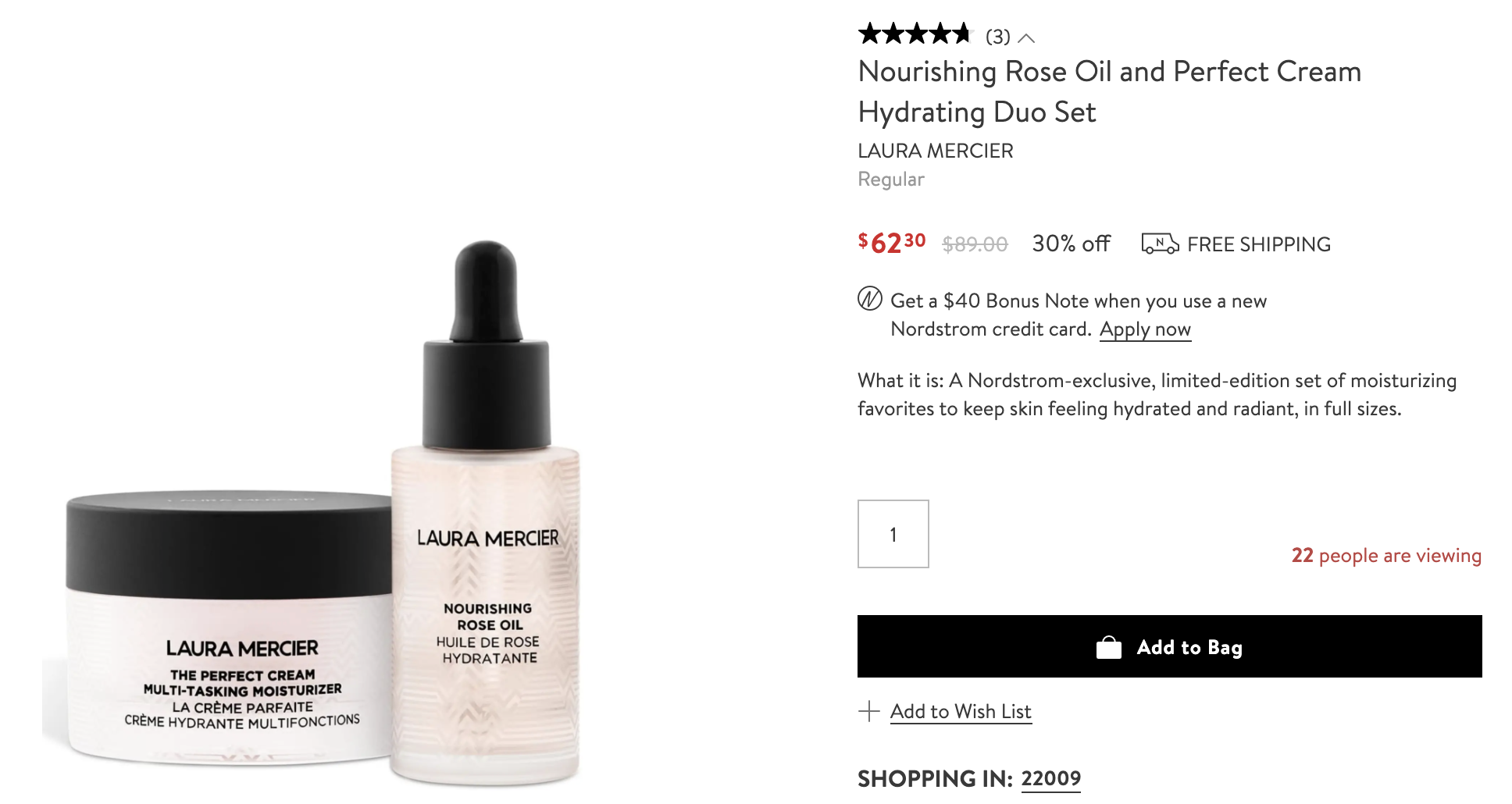Click the Add to Bag button
1512x804 pixels.
coord(1169,646)
